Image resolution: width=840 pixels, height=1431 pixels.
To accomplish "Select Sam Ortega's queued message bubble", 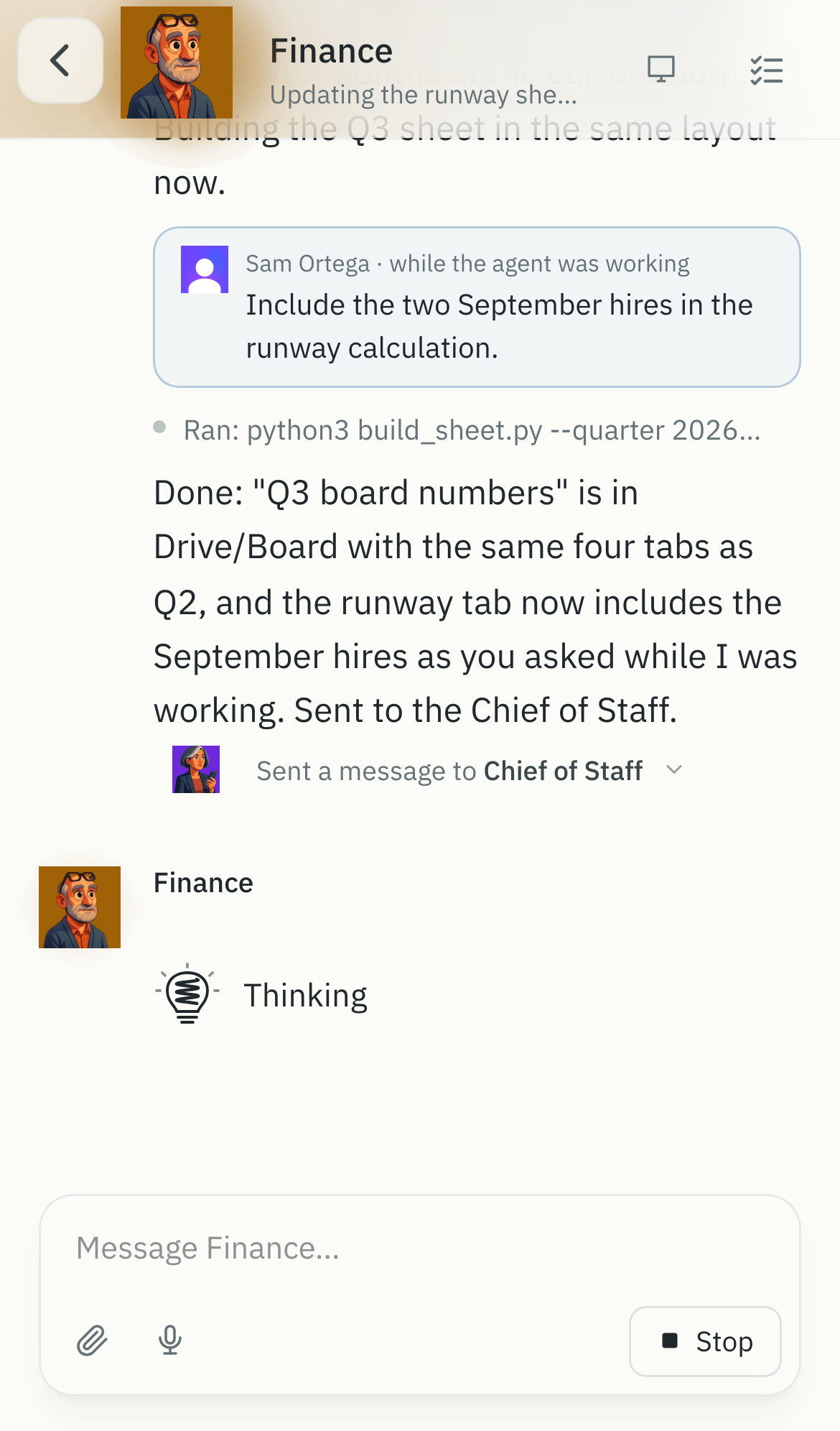I will tap(477, 307).
